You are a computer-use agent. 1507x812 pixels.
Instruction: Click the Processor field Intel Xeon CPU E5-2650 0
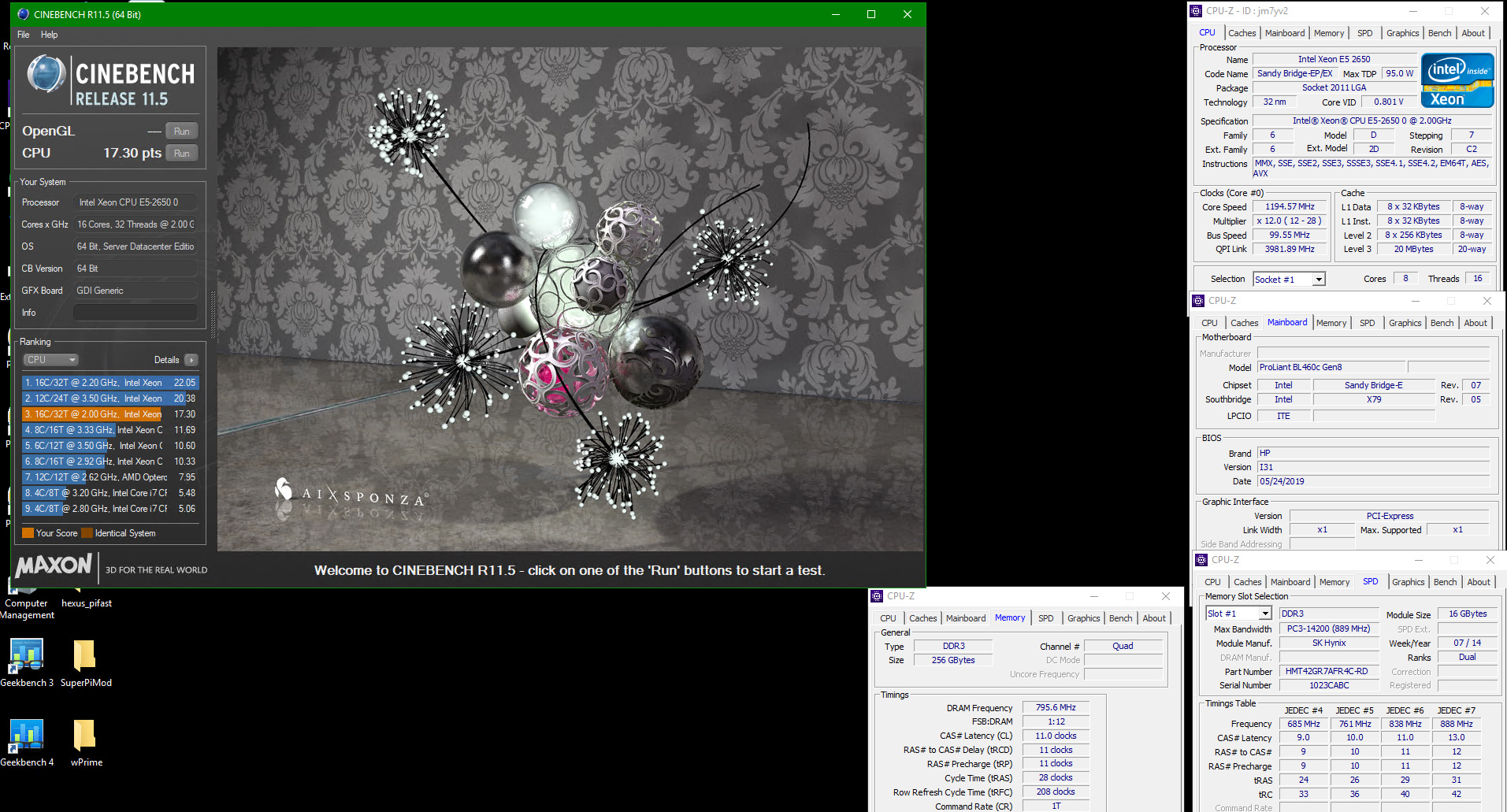(x=135, y=202)
